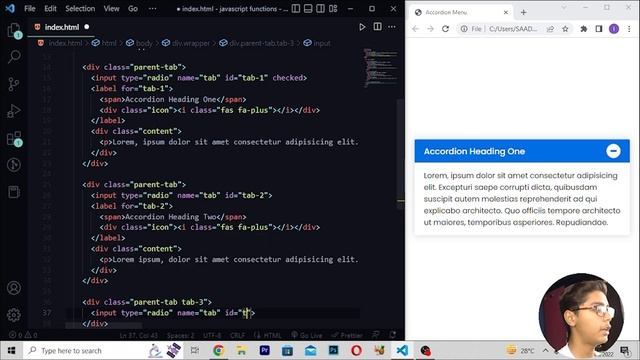Open the Run and Debug view
Screen dimensions: 640x360
[14, 111]
